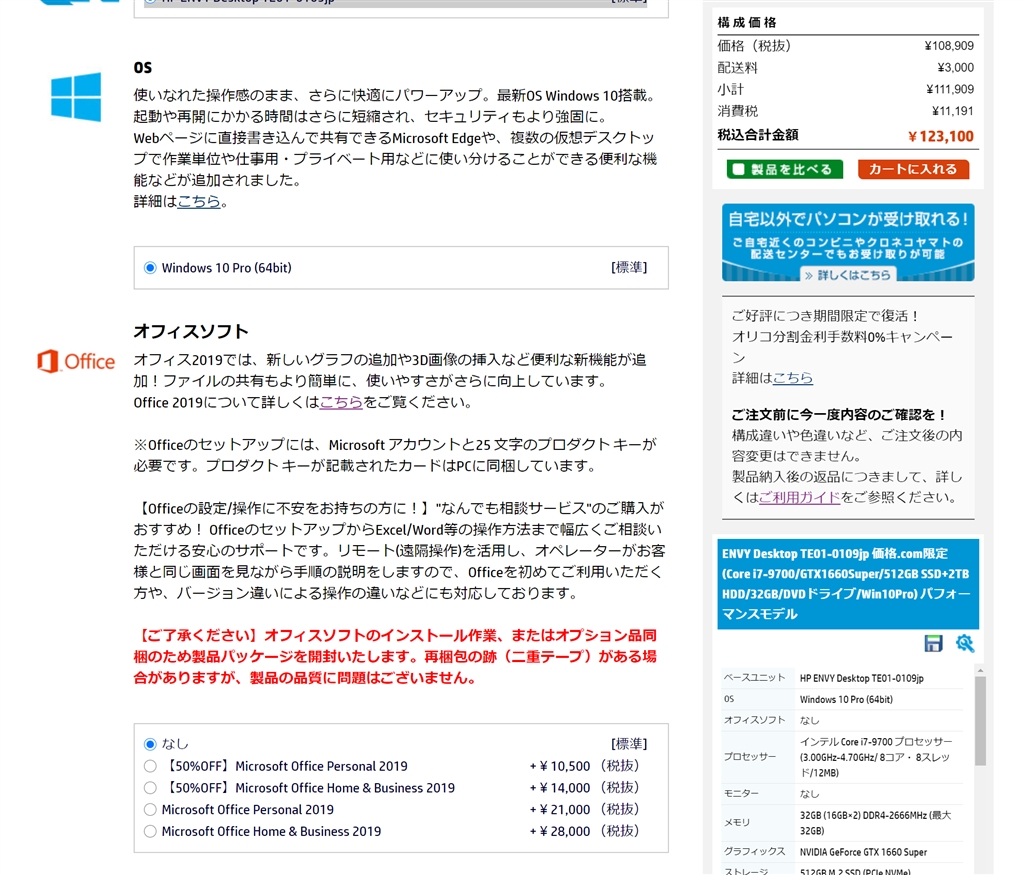Select Office Home & Business 2019 at ¥28,000
The width and height of the screenshot is (1024, 875).
coord(150,831)
